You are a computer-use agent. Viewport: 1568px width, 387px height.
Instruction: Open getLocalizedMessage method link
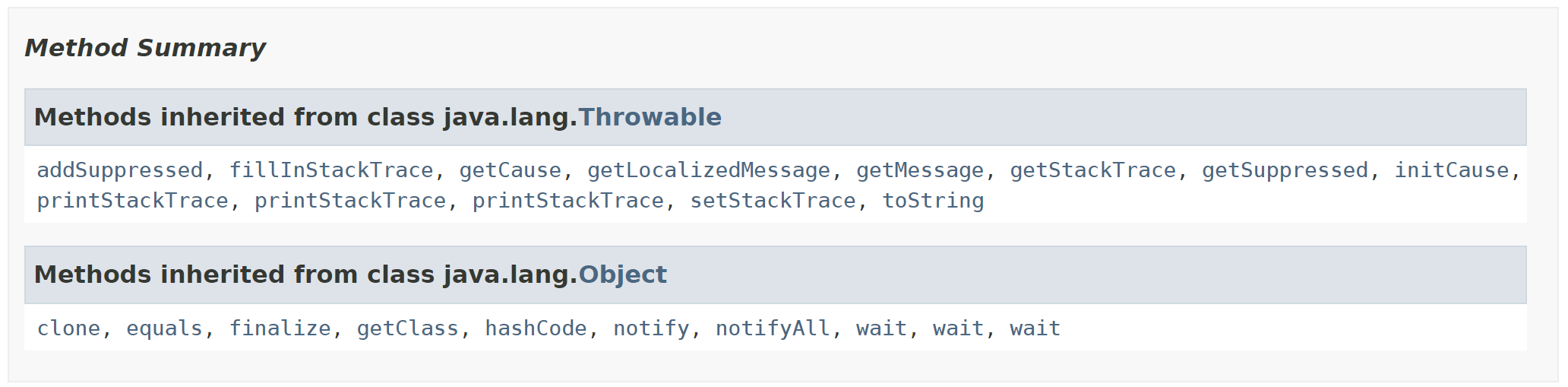click(x=709, y=170)
